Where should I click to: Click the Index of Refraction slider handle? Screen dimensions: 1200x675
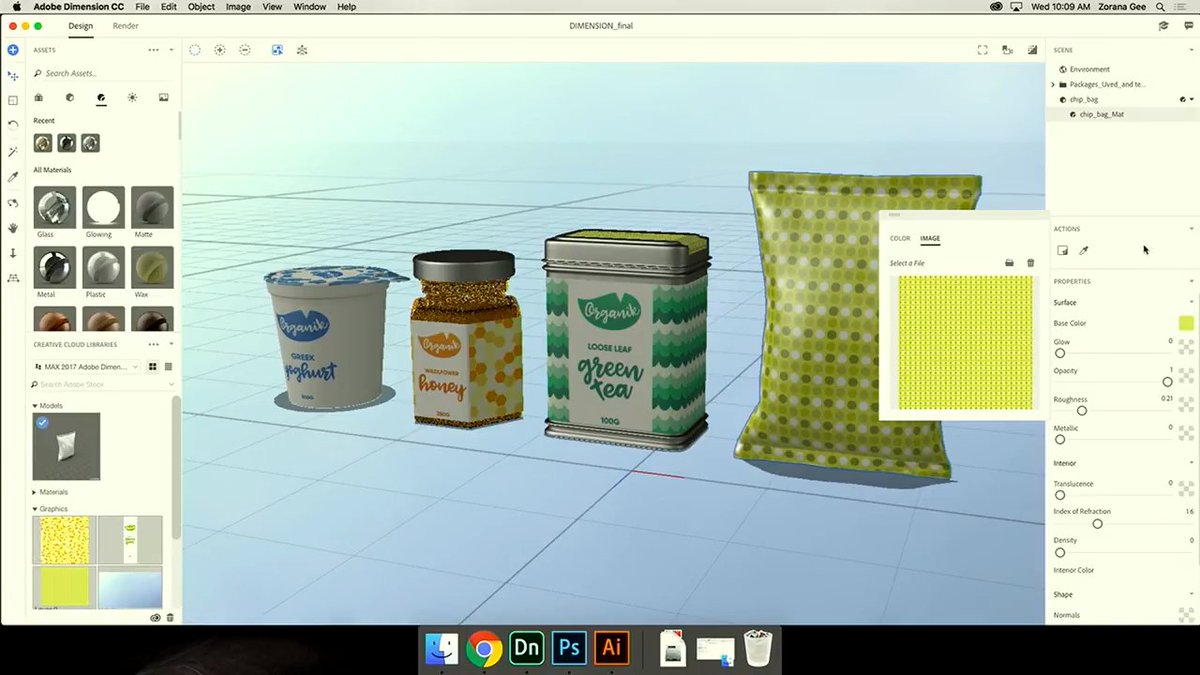click(x=1097, y=523)
